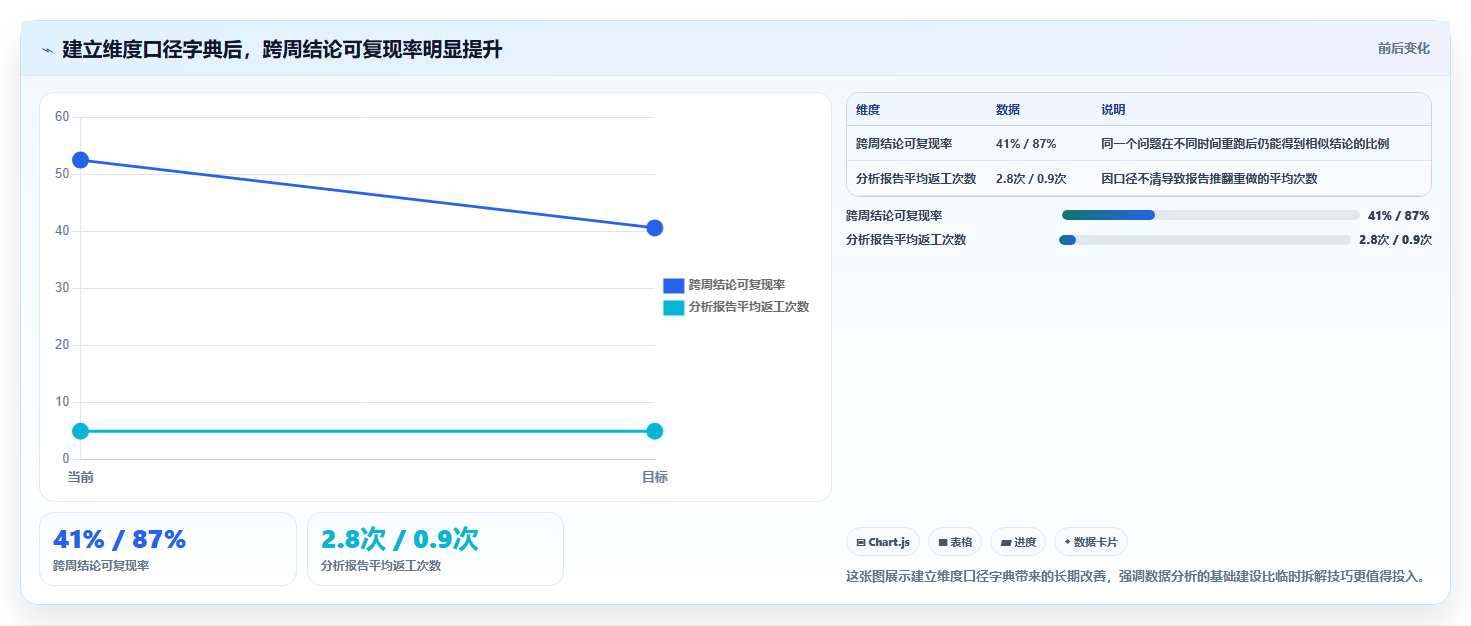Click the blue data point at 目标
The width and height of the screenshot is (1471, 626).
point(655,228)
